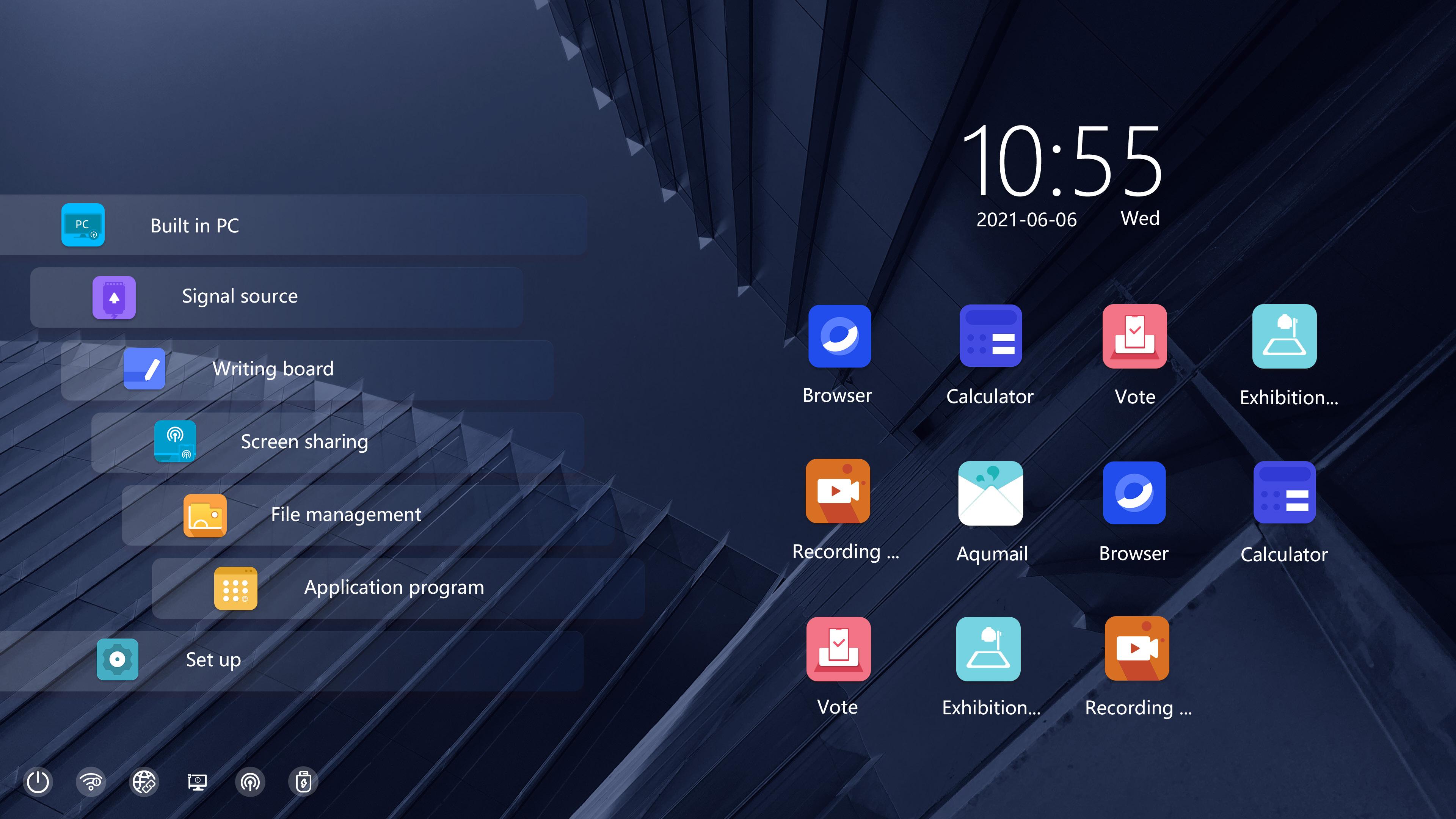Click the globe with chain link icon

pyautogui.click(x=144, y=782)
